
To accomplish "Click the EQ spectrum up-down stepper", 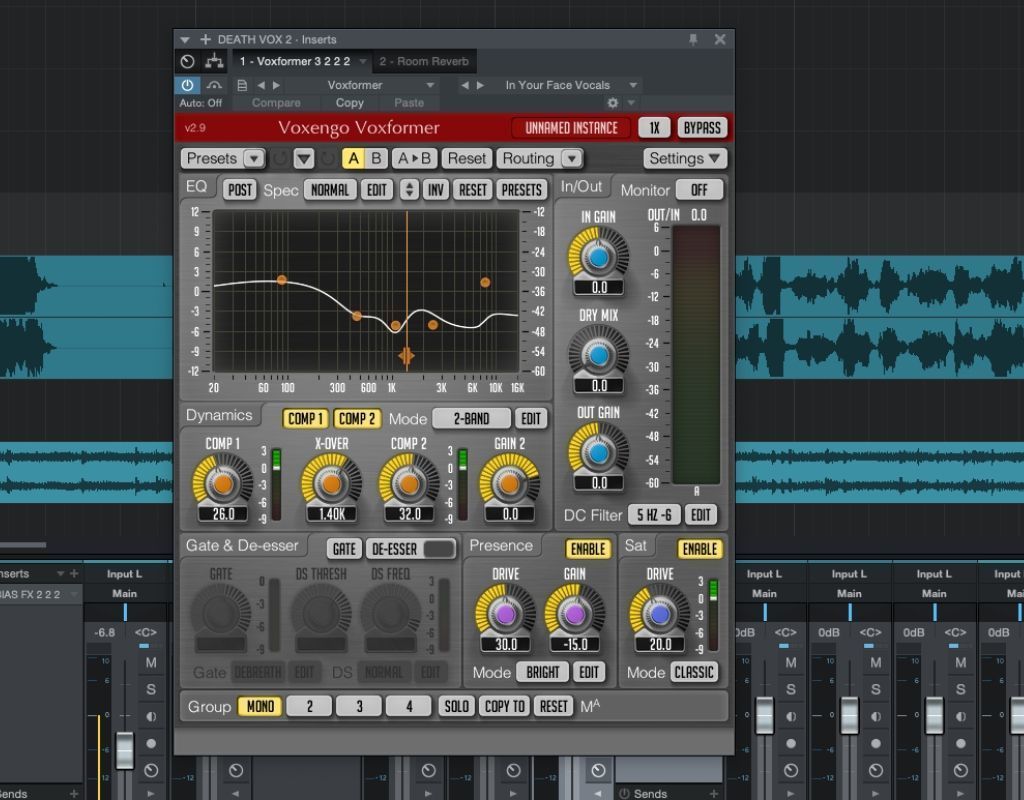I will (409, 190).
